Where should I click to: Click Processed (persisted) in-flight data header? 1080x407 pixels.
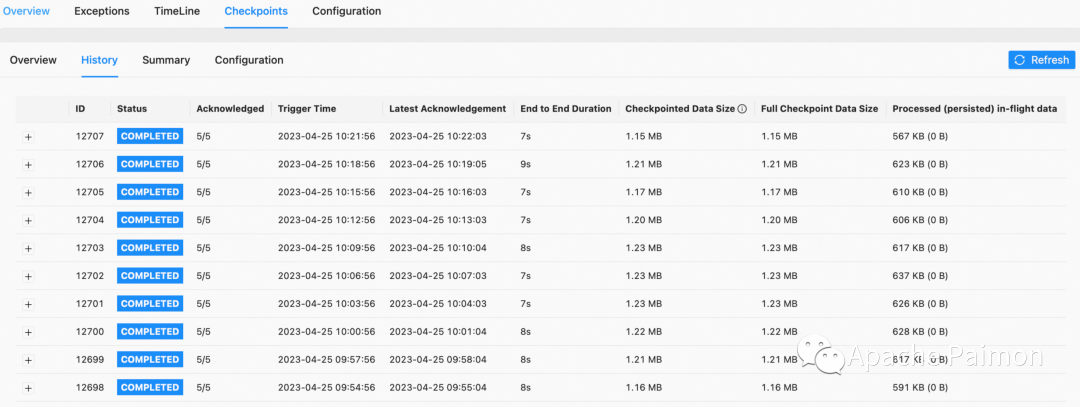coord(975,109)
